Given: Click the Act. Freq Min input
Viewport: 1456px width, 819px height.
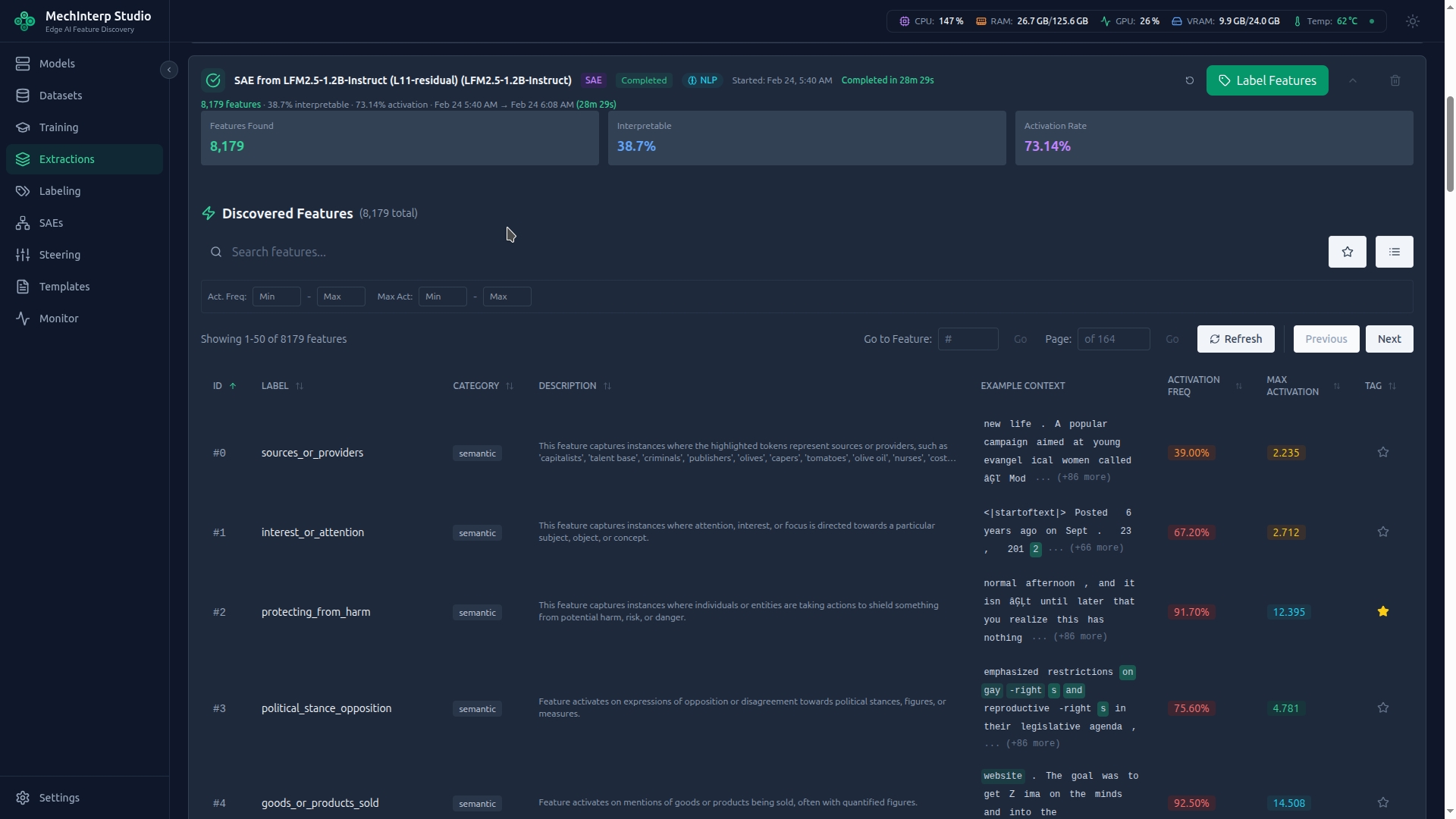Looking at the screenshot, I should tap(276, 297).
